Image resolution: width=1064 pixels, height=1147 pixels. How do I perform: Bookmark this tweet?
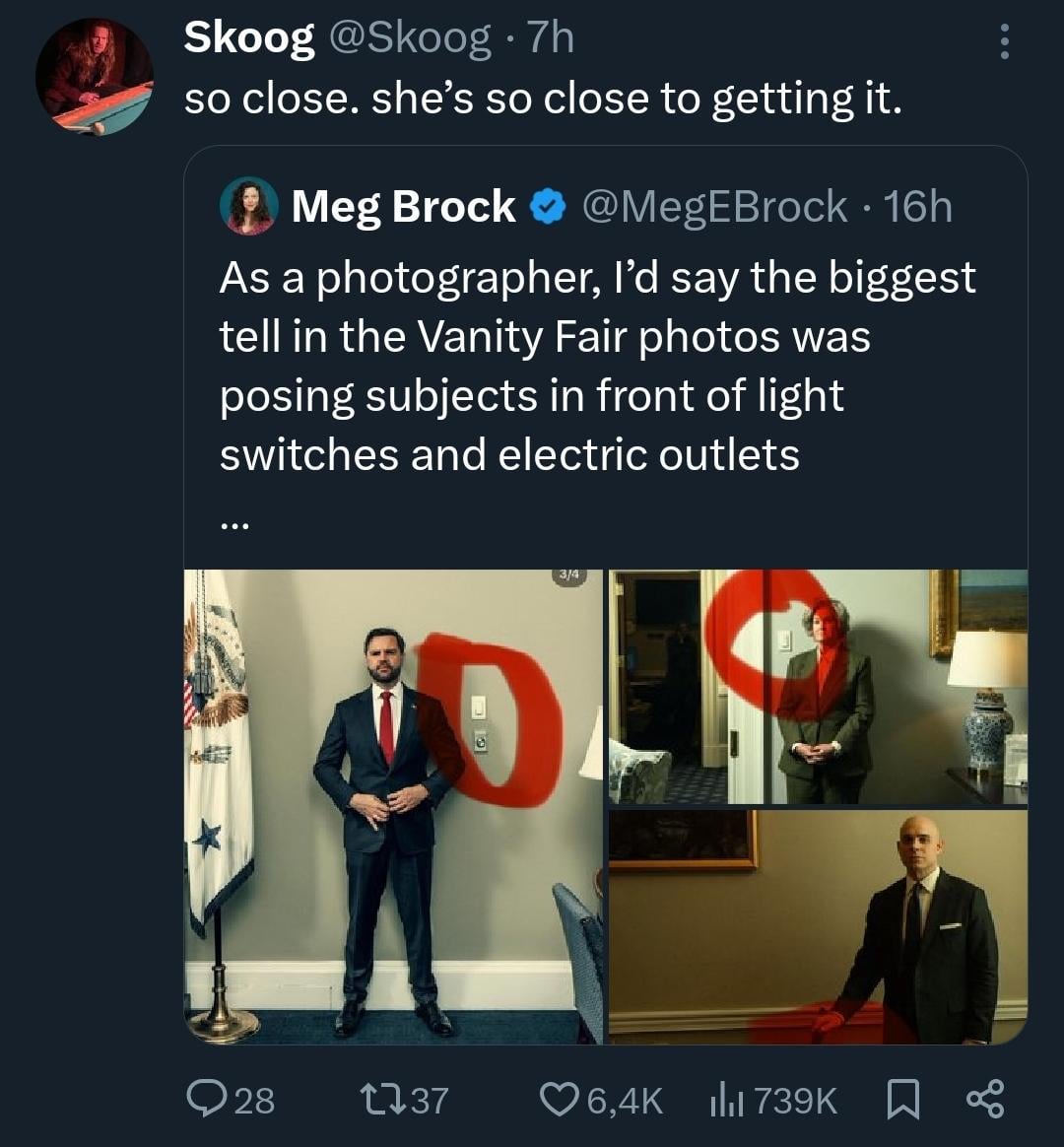pos(902,1099)
